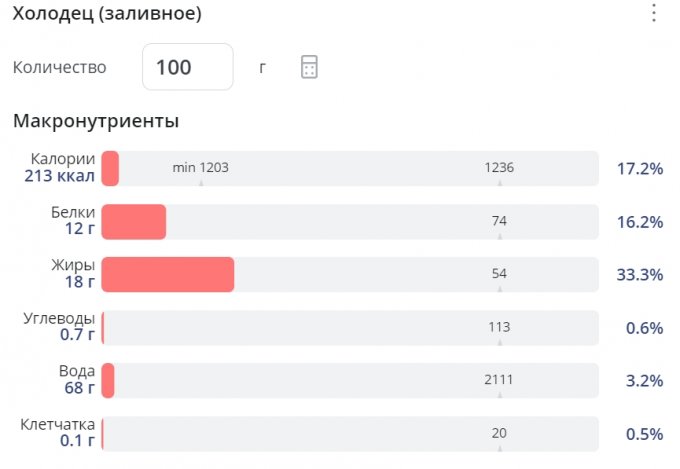
Task: Click the quantity input field showing 100
Action: coord(188,68)
